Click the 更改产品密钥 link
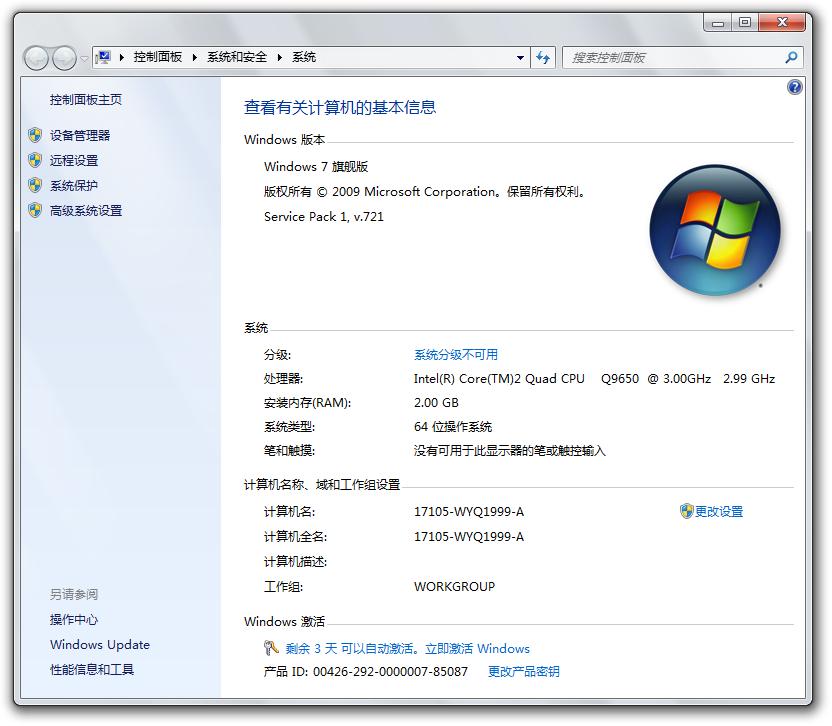Viewport: 832px width, 726px height. [x=523, y=672]
